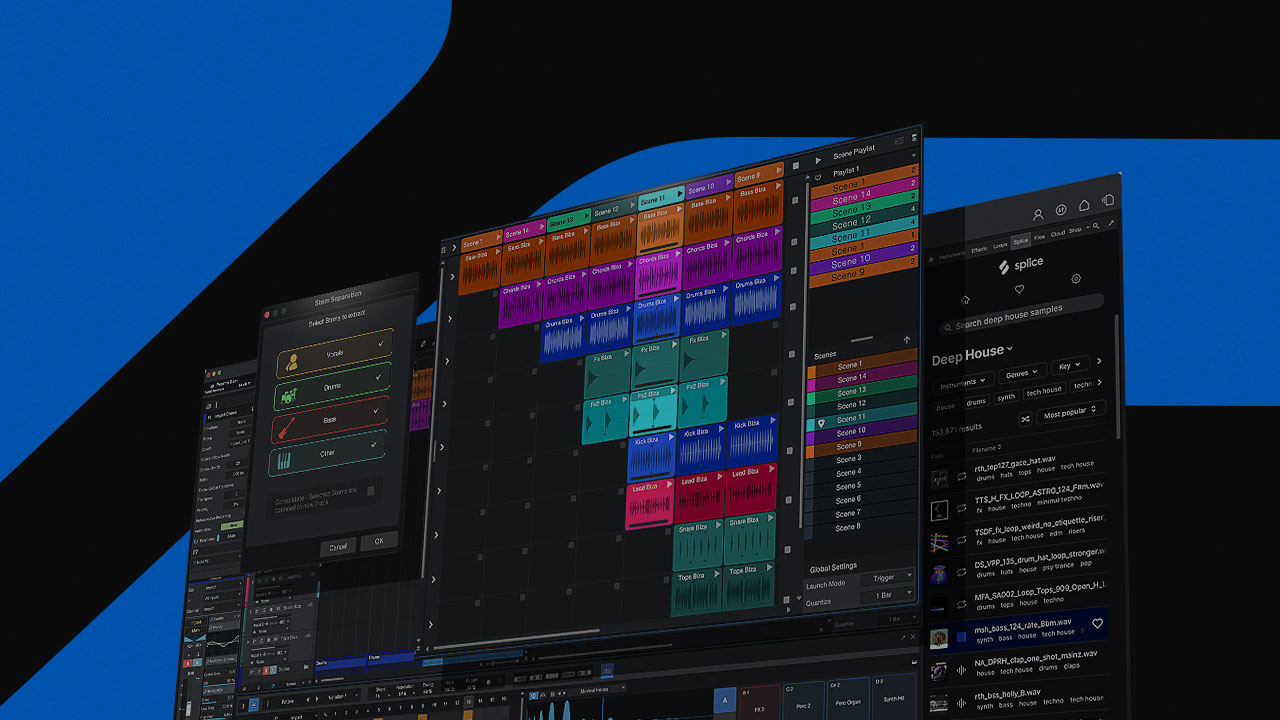Switch to the Loops browser tab

point(1000,245)
